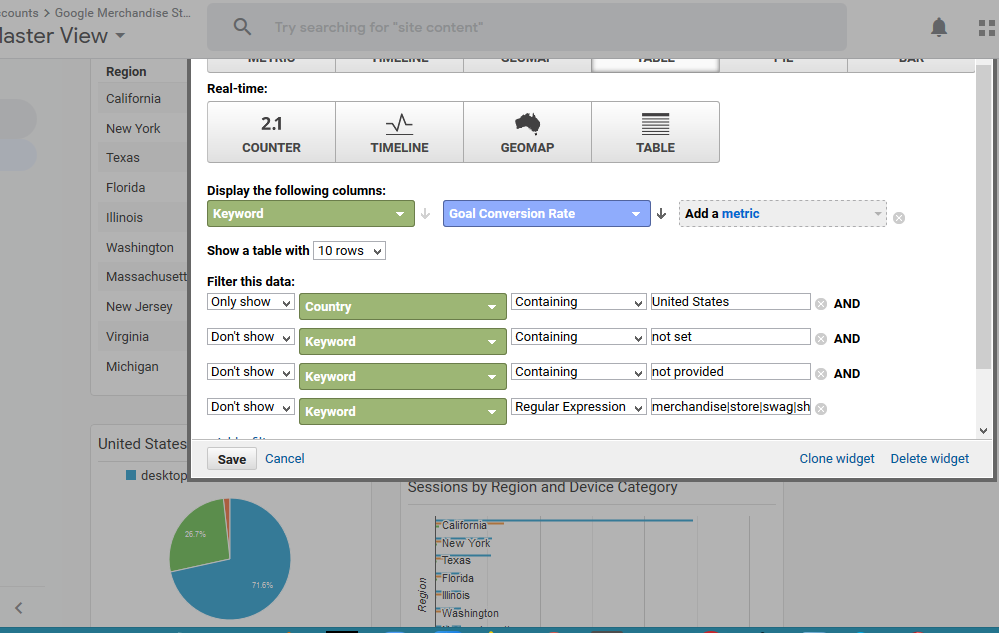Screen dimensions: 999x633
Task: Open the 'Only show' filter mode dropdown
Action: 250,302
